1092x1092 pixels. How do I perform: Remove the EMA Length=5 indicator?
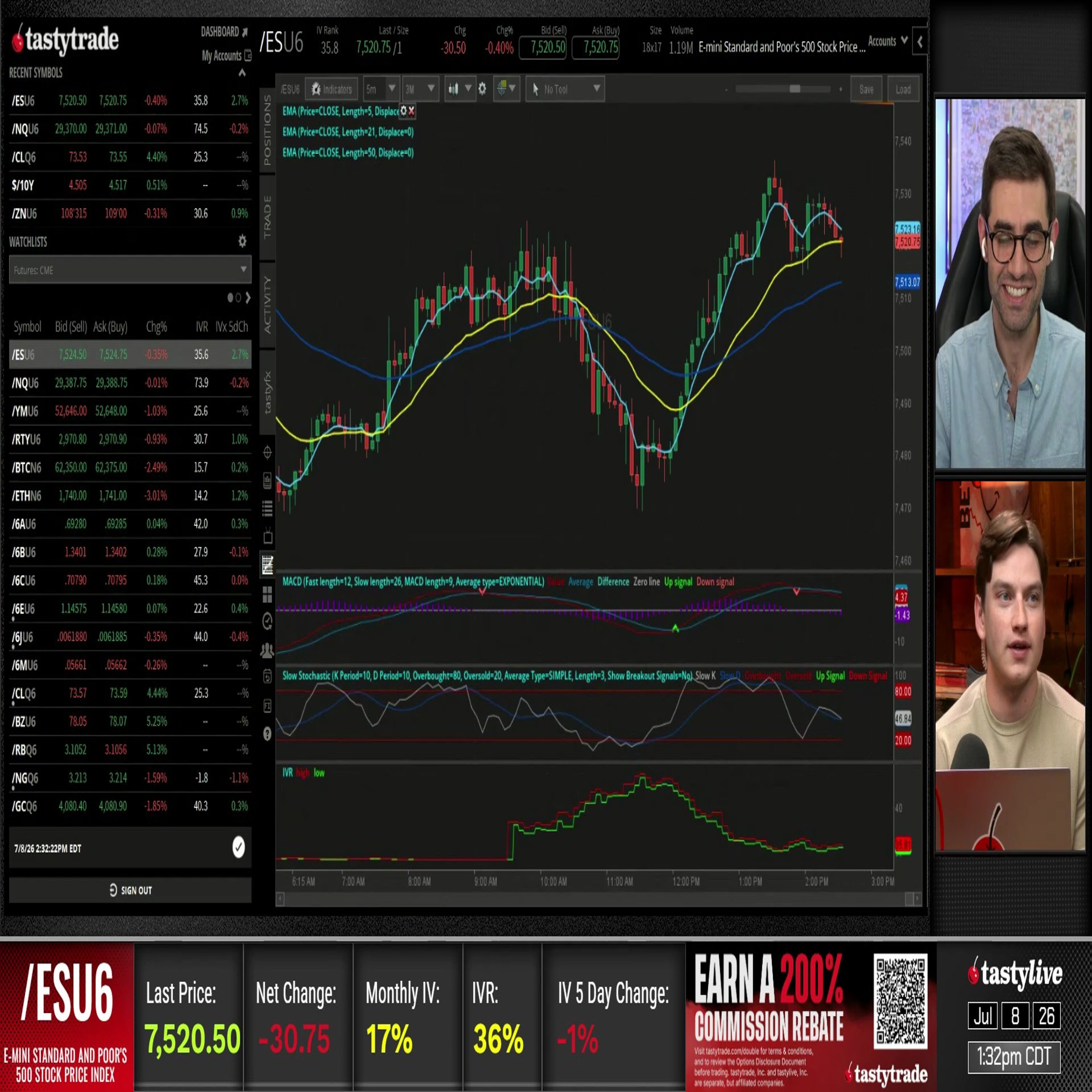tap(411, 111)
